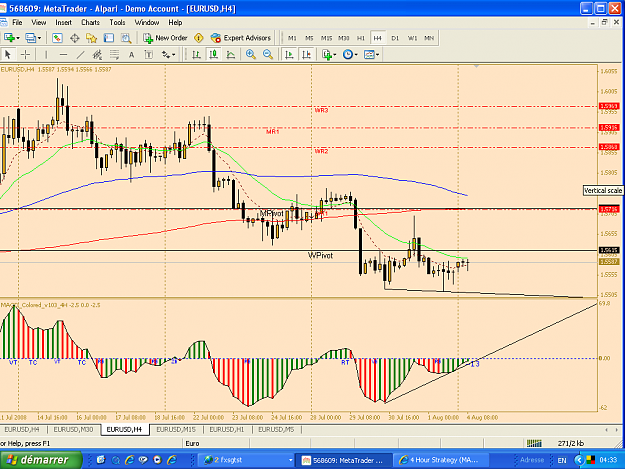Click the 'MR1' resistance label on chart
This screenshot has width=625, height=469.
click(273, 131)
